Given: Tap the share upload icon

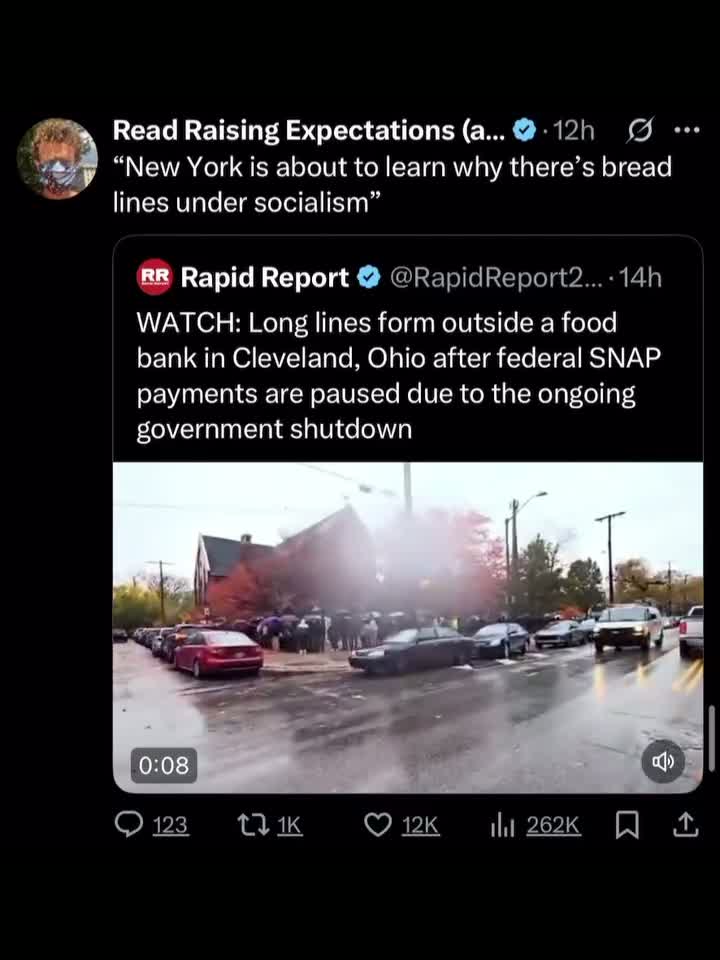Looking at the screenshot, I should pos(685,825).
